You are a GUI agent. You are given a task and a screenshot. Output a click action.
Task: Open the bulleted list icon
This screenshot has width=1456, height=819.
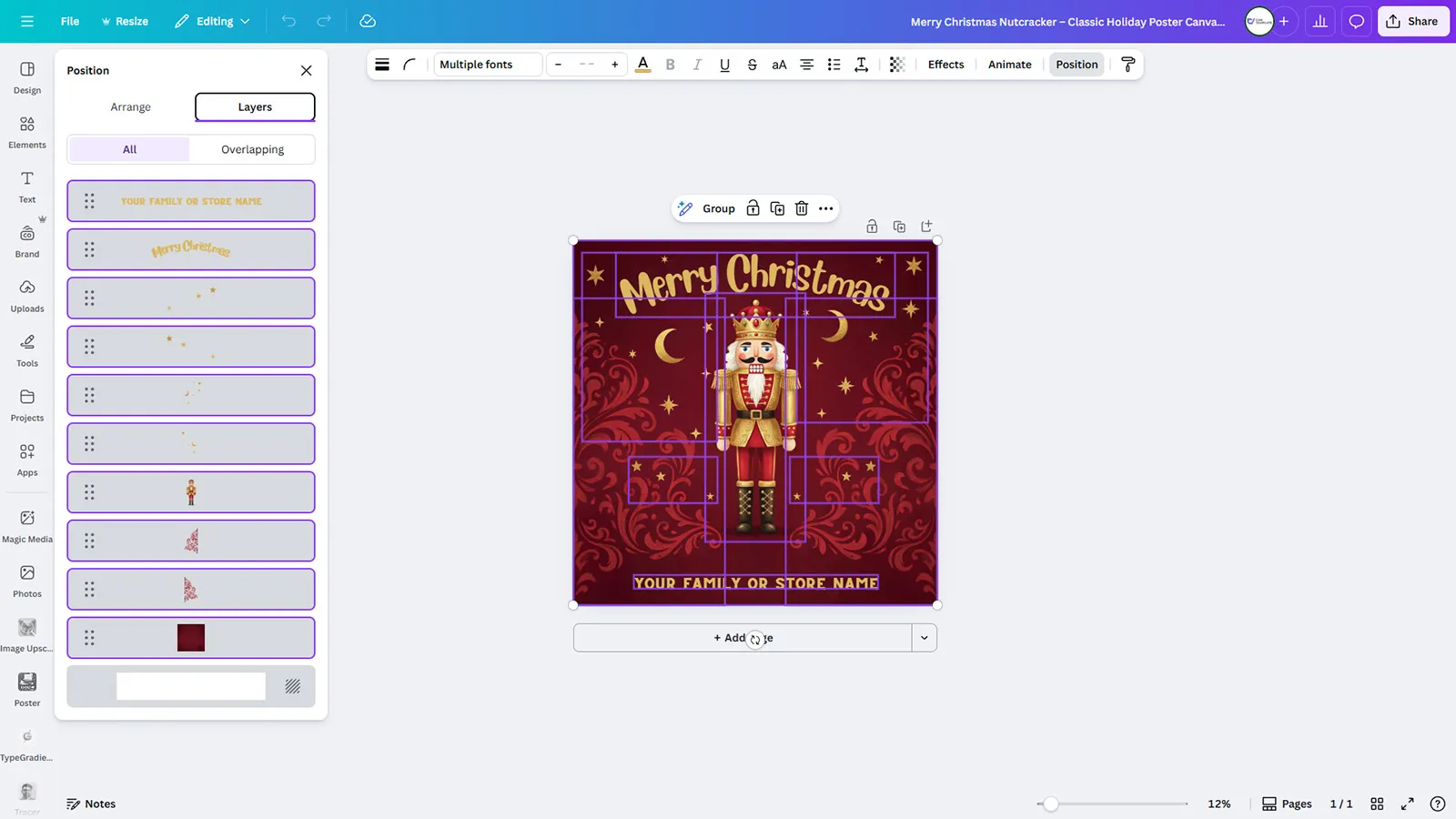(x=834, y=64)
